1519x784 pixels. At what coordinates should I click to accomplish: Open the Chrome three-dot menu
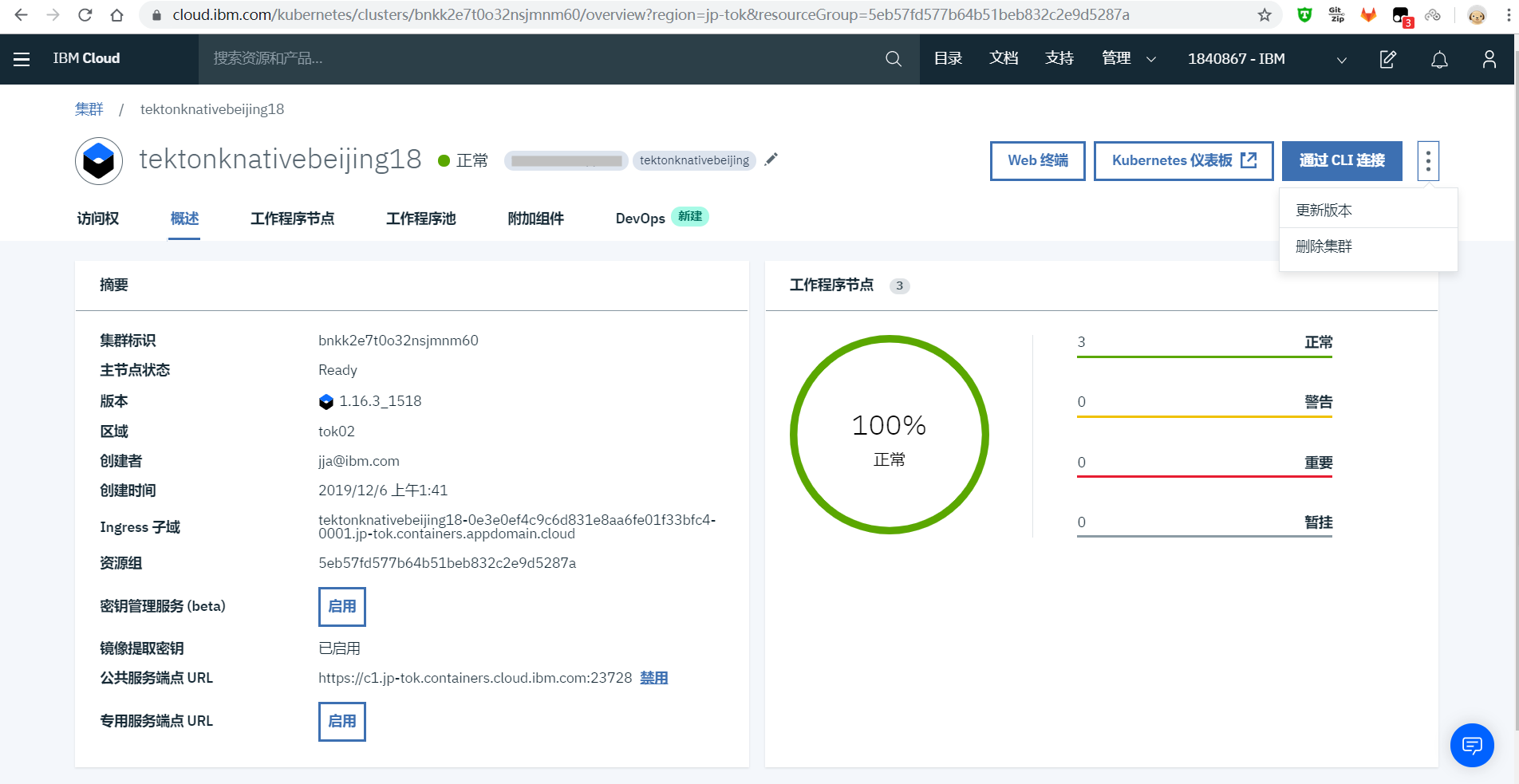point(1509,15)
